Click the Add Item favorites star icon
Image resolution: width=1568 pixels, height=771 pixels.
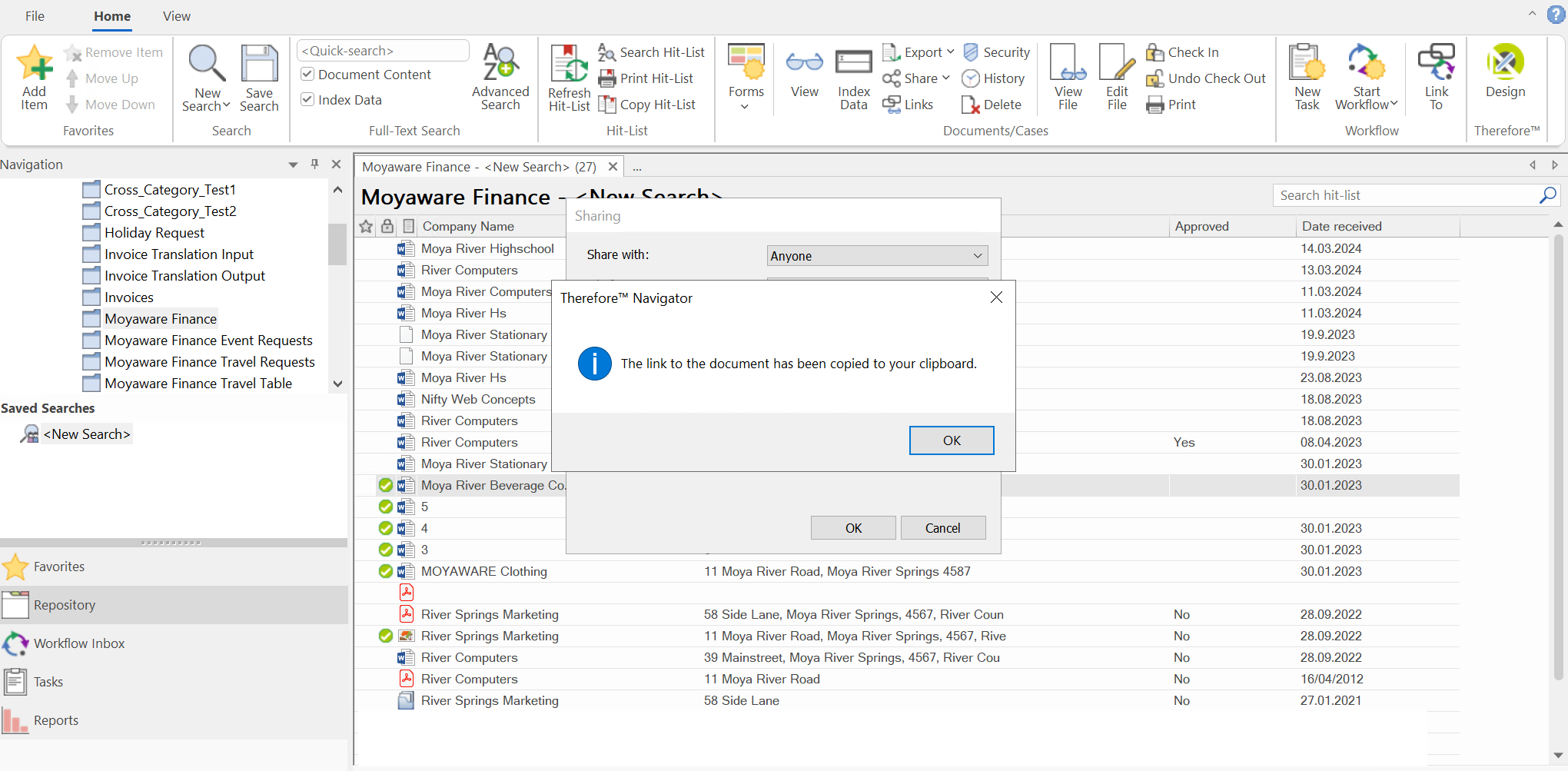[x=35, y=63]
